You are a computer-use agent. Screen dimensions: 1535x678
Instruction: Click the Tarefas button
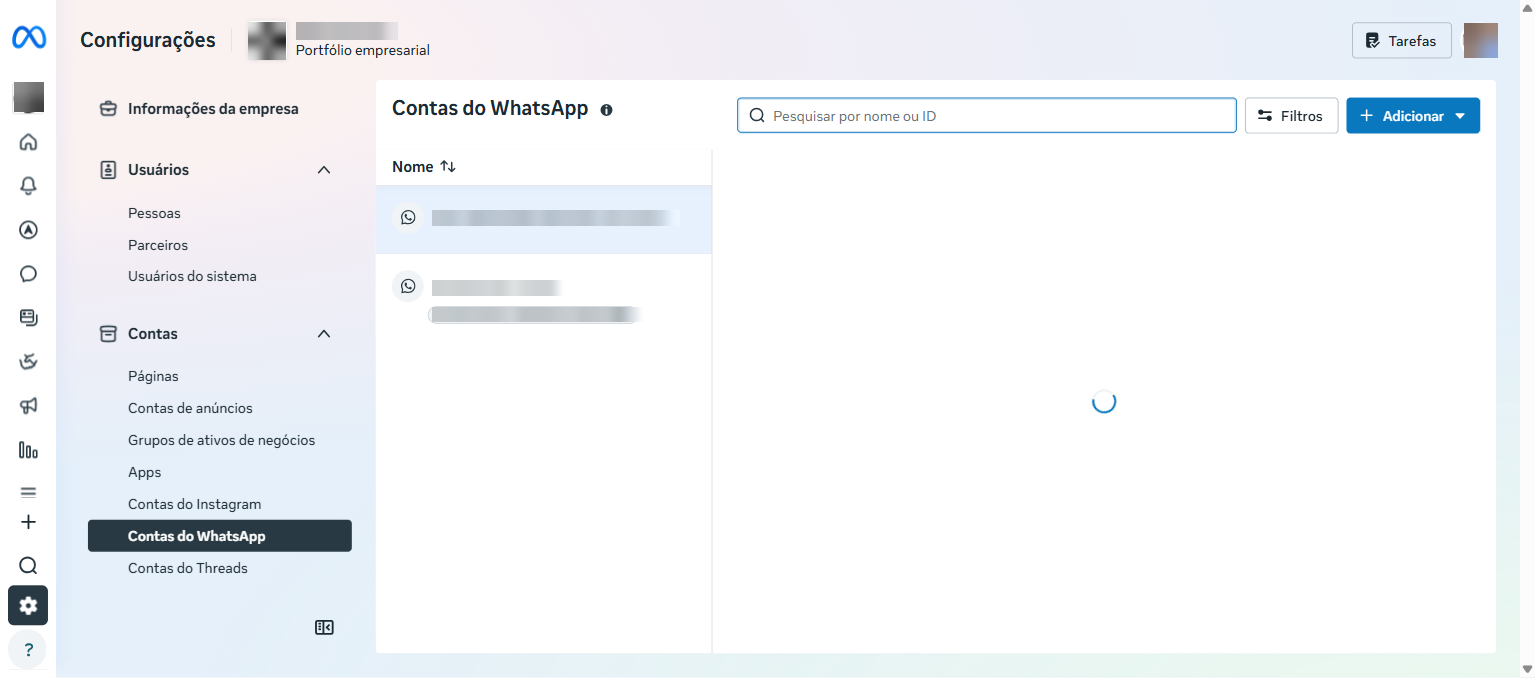(1402, 41)
